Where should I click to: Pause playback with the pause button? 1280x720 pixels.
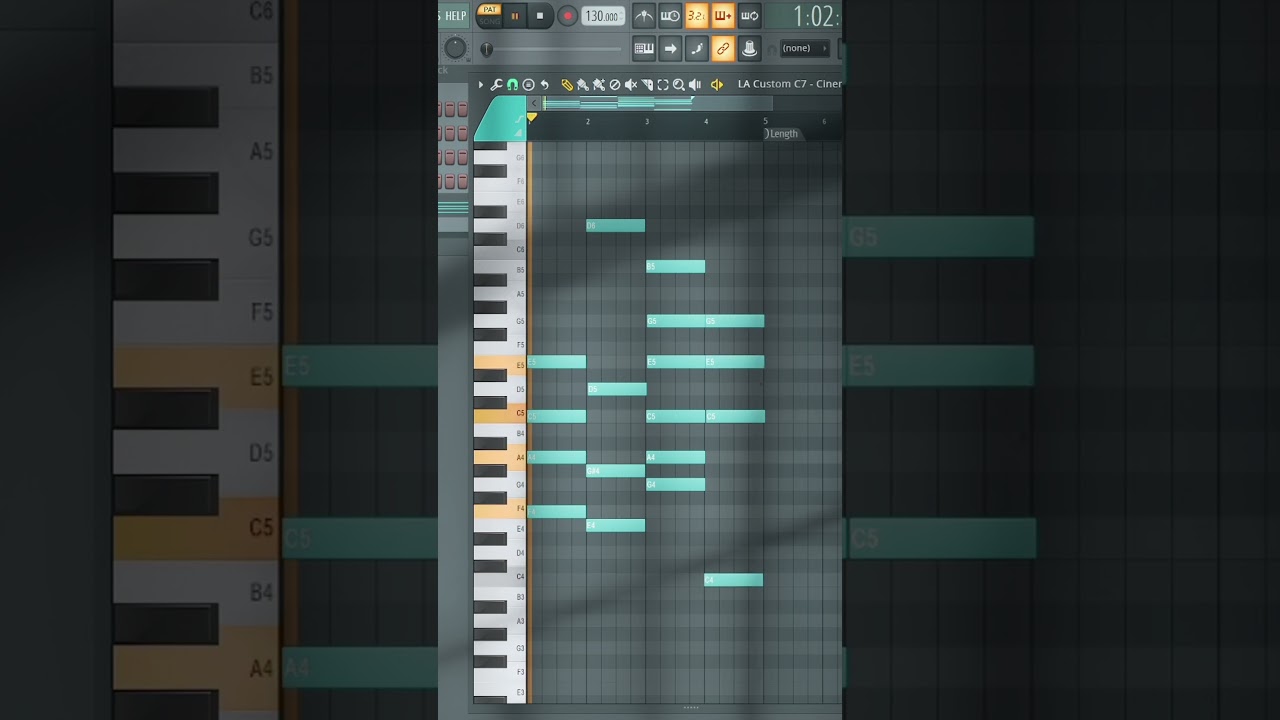click(515, 16)
